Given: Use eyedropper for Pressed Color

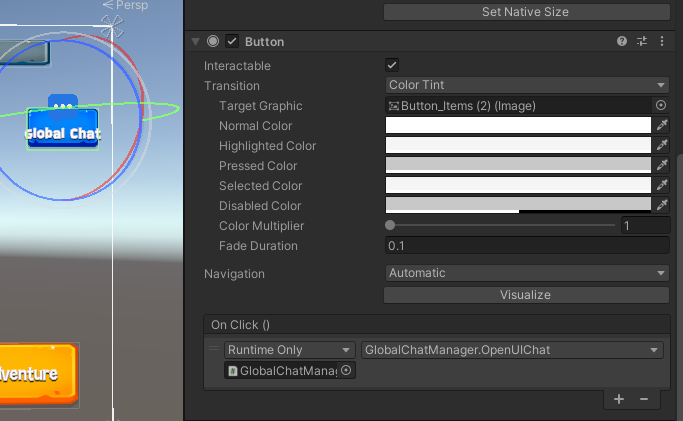Looking at the screenshot, I should pyautogui.click(x=661, y=165).
